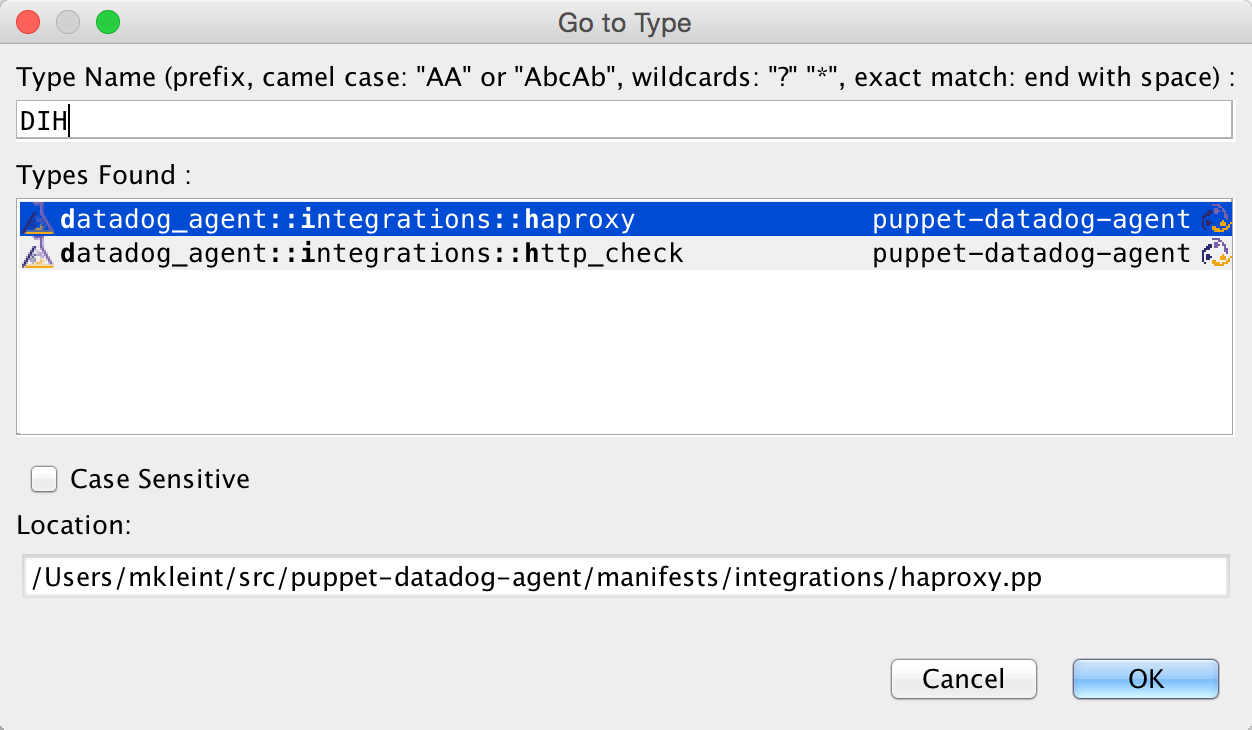The width and height of the screenshot is (1252, 730).
Task: Minimize the dialog using the yellow window button
Action: pos(68,21)
